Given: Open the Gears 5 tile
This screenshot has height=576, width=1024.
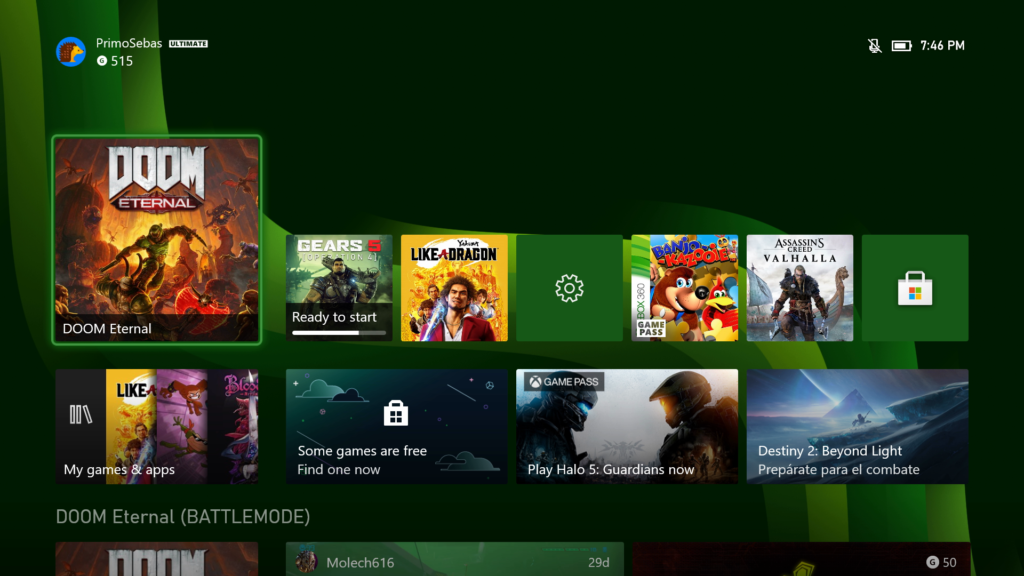Looking at the screenshot, I should click(339, 288).
